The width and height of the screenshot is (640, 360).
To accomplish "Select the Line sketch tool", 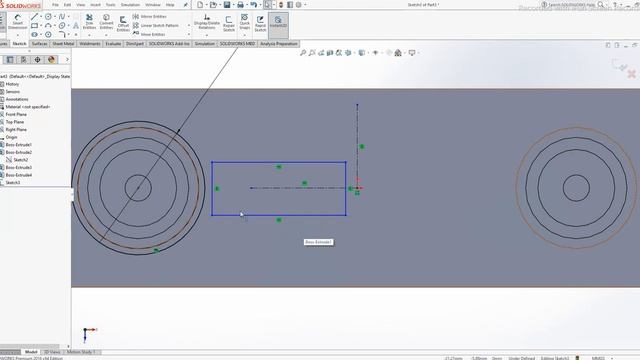I will point(34,16).
